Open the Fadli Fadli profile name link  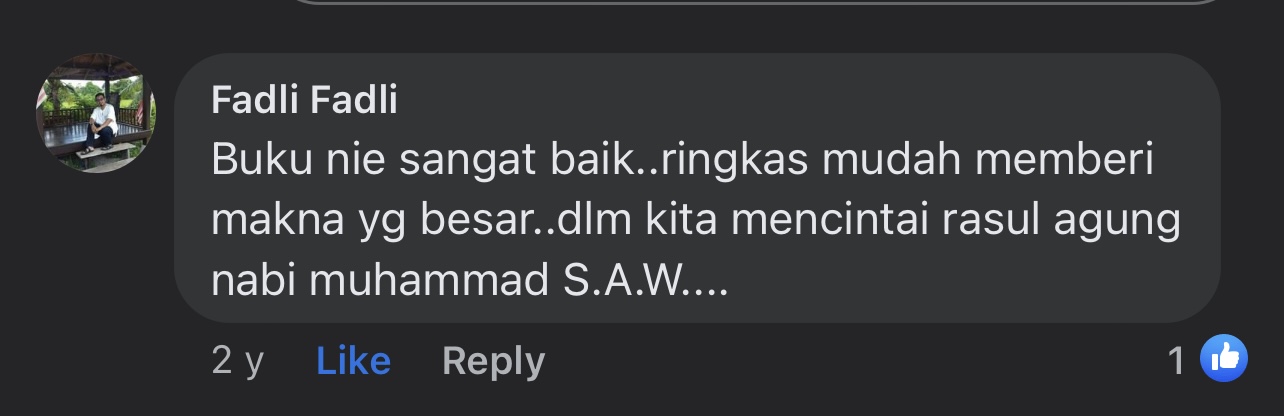305,100
